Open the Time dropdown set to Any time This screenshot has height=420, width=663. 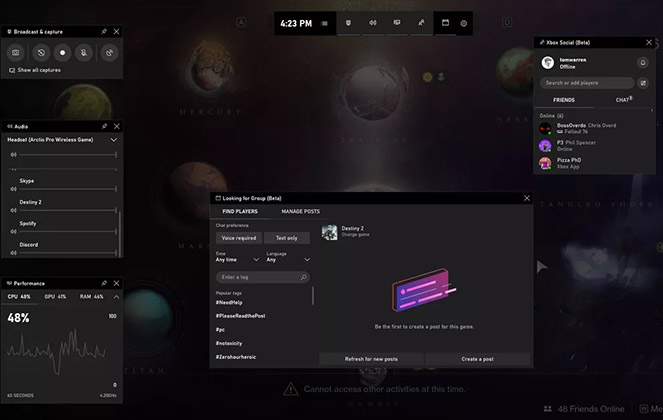(237, 260)
